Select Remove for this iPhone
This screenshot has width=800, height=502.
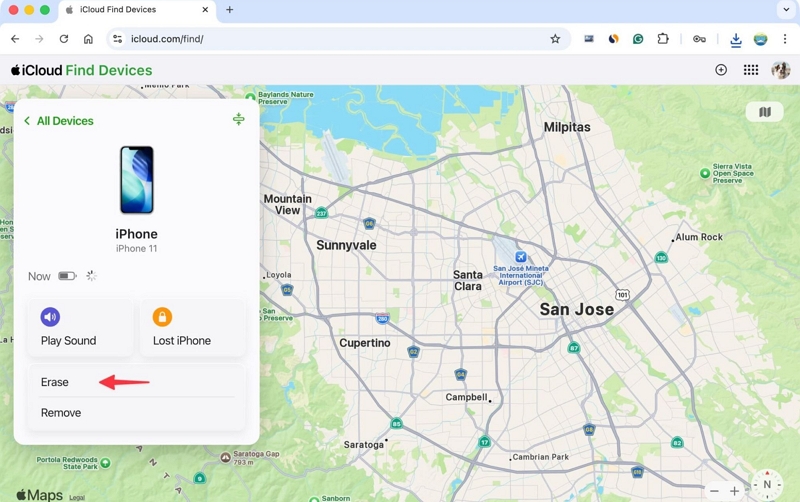click(x=136, y=413)
